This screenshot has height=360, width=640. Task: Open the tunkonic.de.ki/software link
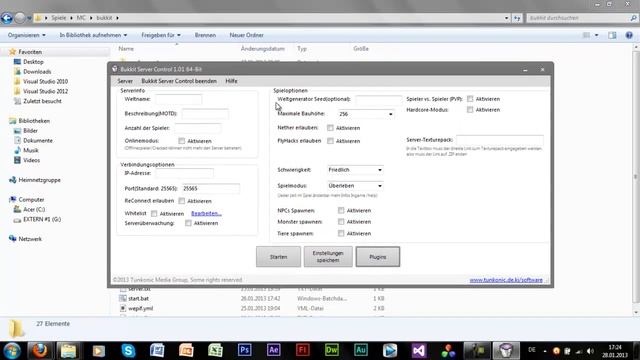506,280
